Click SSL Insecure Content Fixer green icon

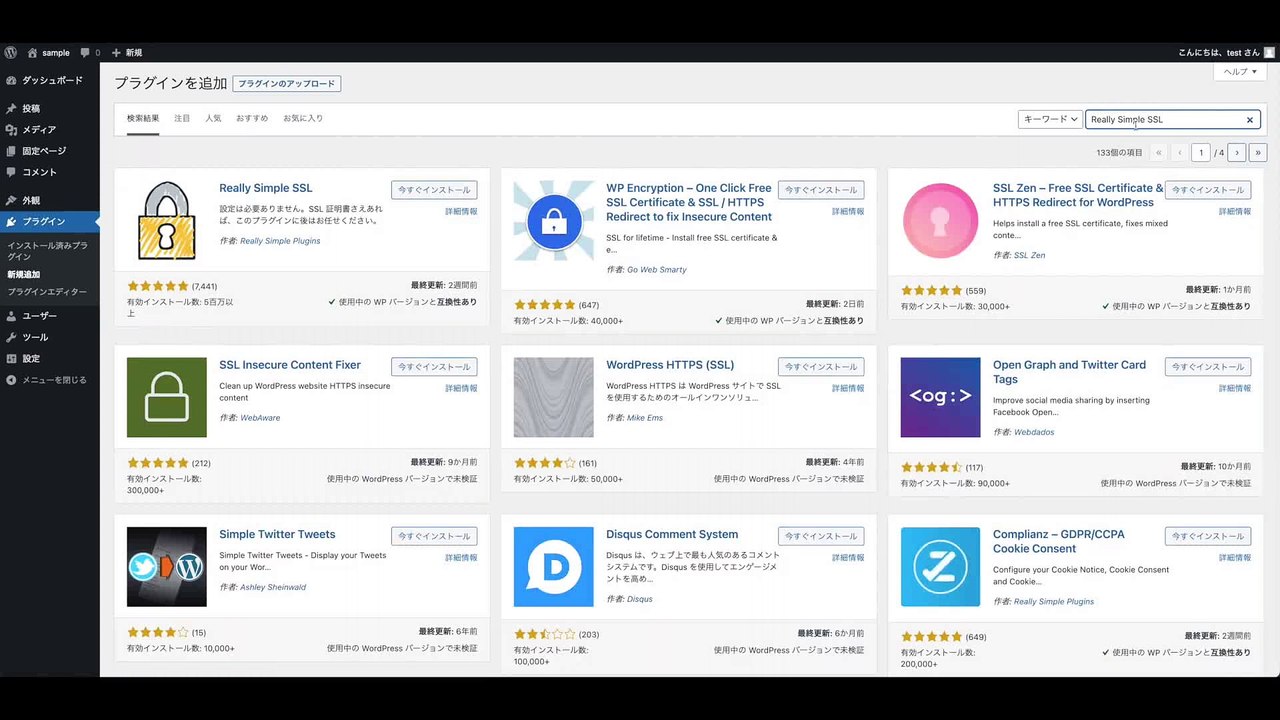tap(167, 397)
